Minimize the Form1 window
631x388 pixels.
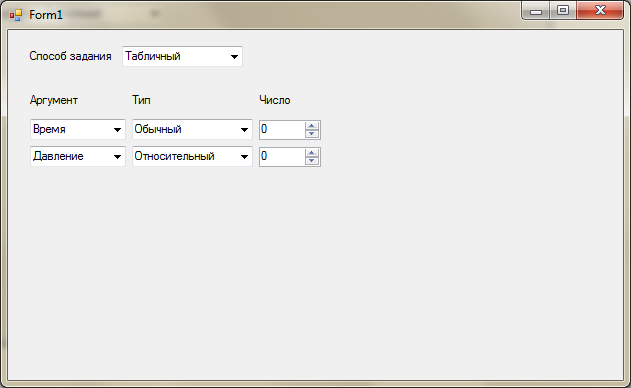coord(536,11)
